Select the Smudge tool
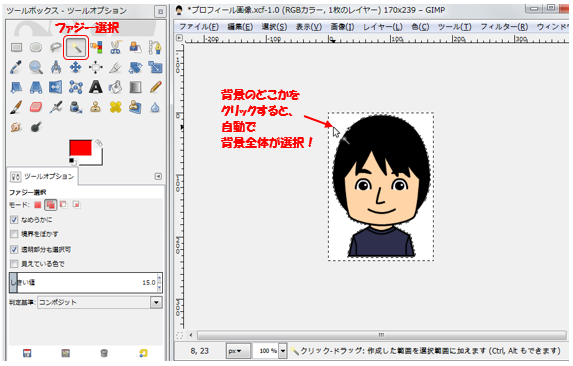 [16, 127]
